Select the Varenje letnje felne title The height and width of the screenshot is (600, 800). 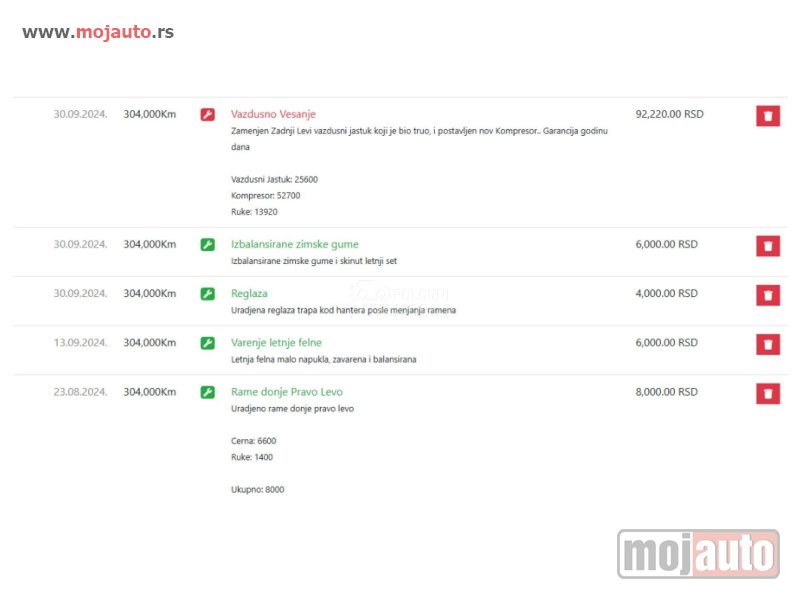276,343
